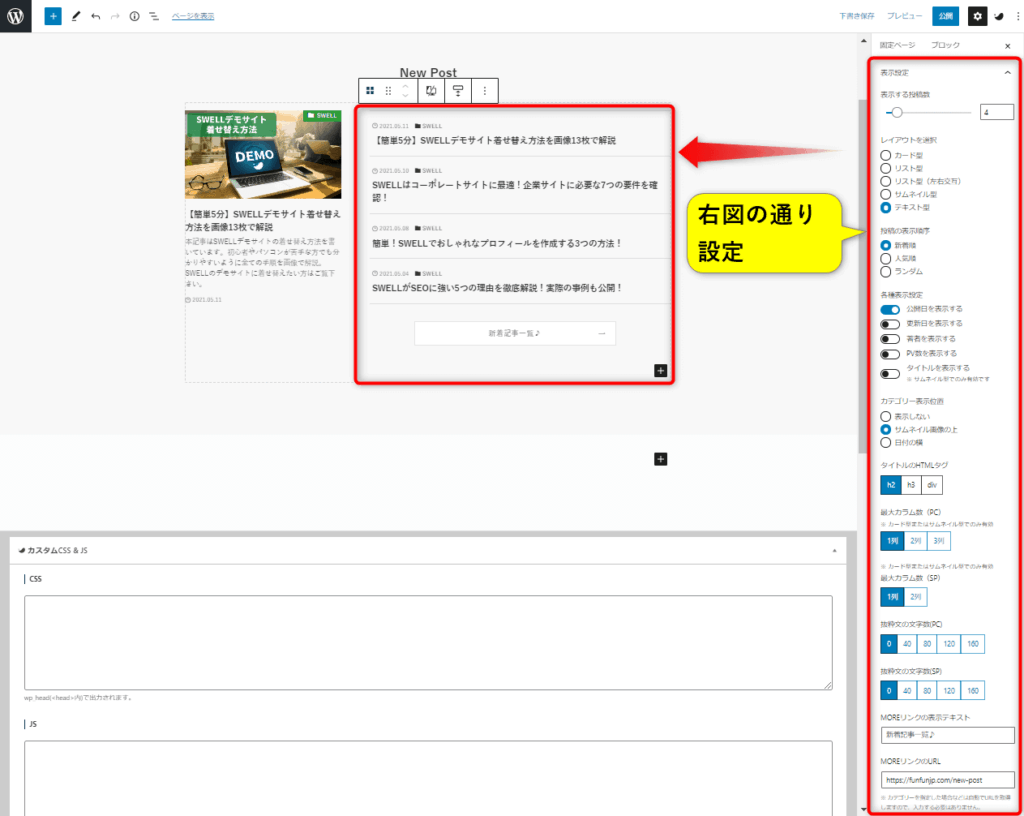Click the 新着記事一覧♪ more button

(515, 334)
